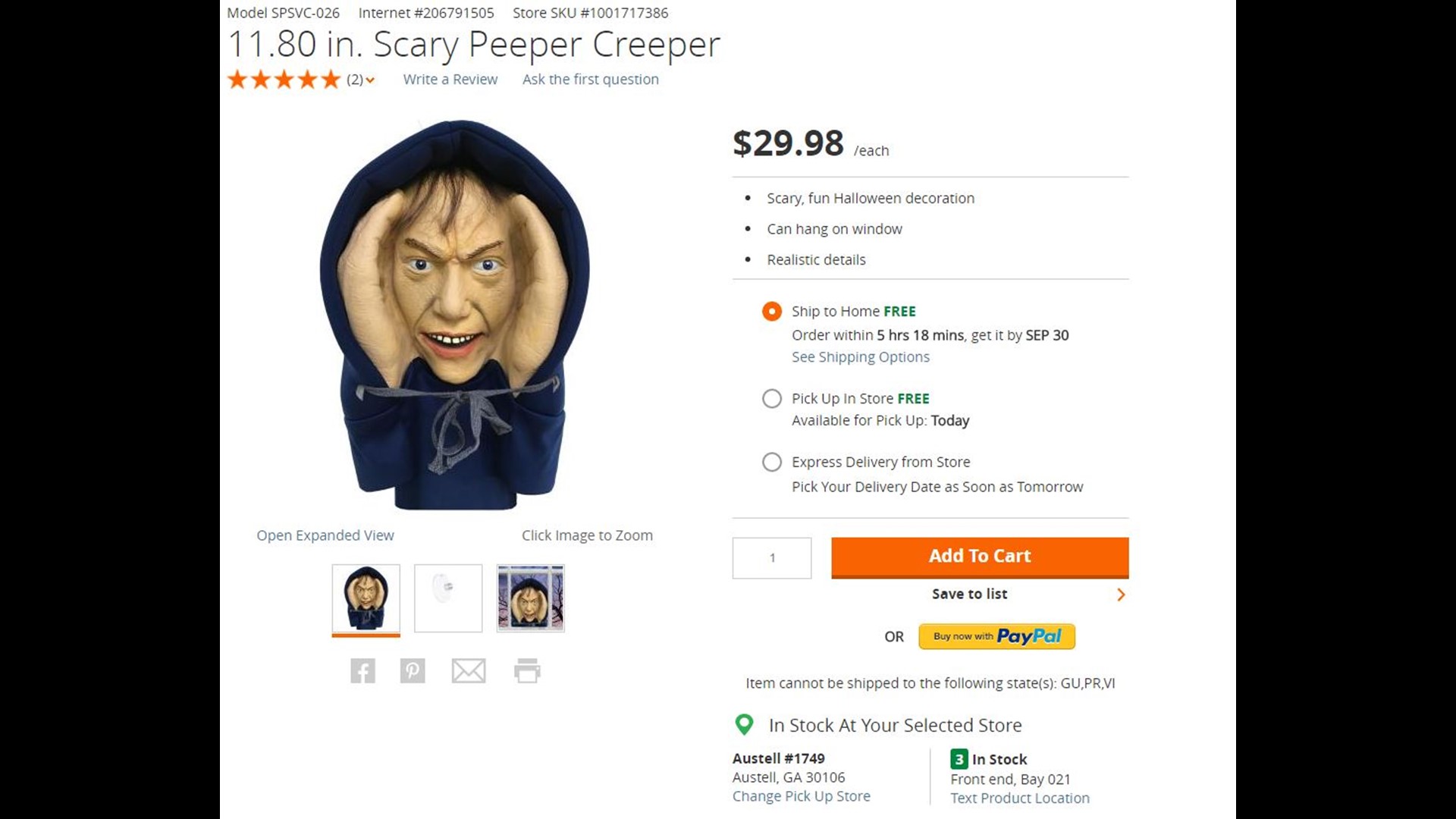Click the green In Stock quantity badge
Image resolution: width=1456 pixels, height=819 pixels.
point(959,759)
